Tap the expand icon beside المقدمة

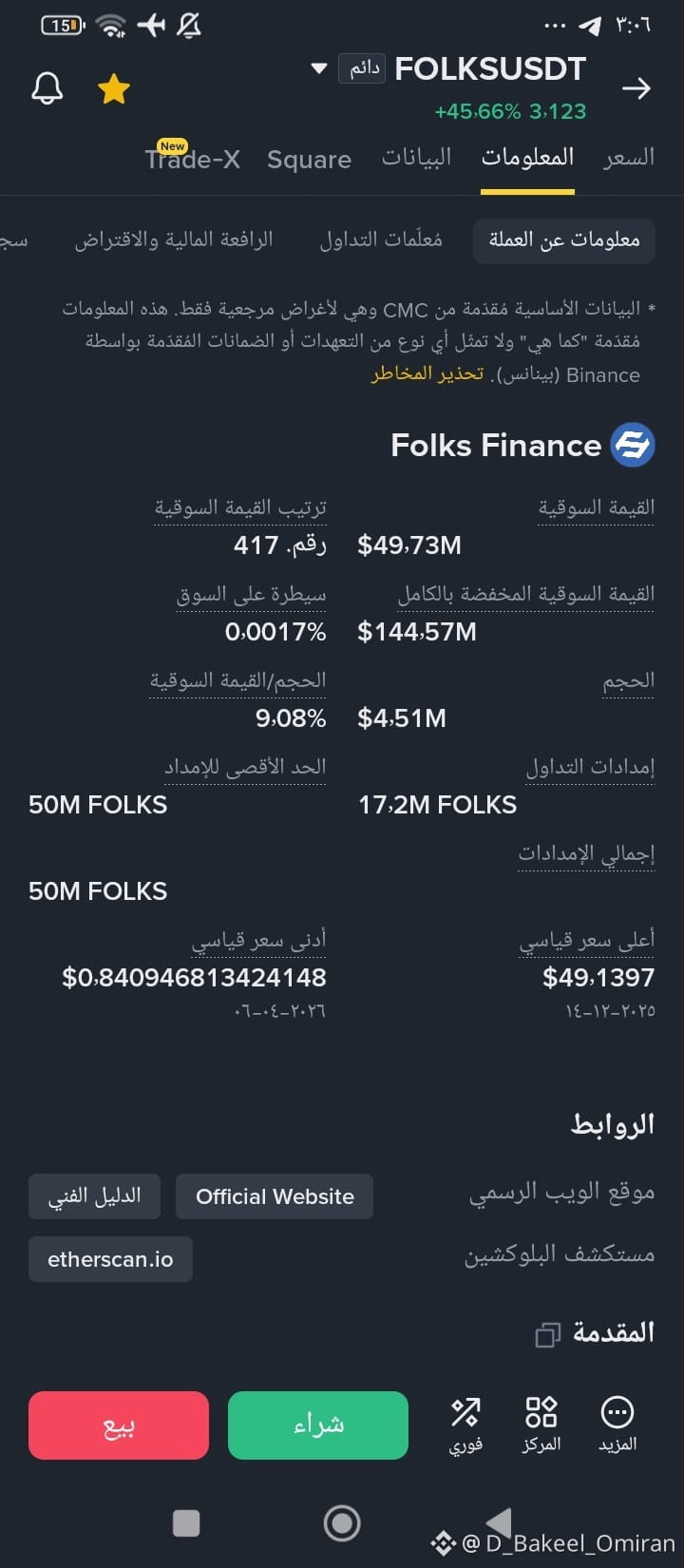548,1335
